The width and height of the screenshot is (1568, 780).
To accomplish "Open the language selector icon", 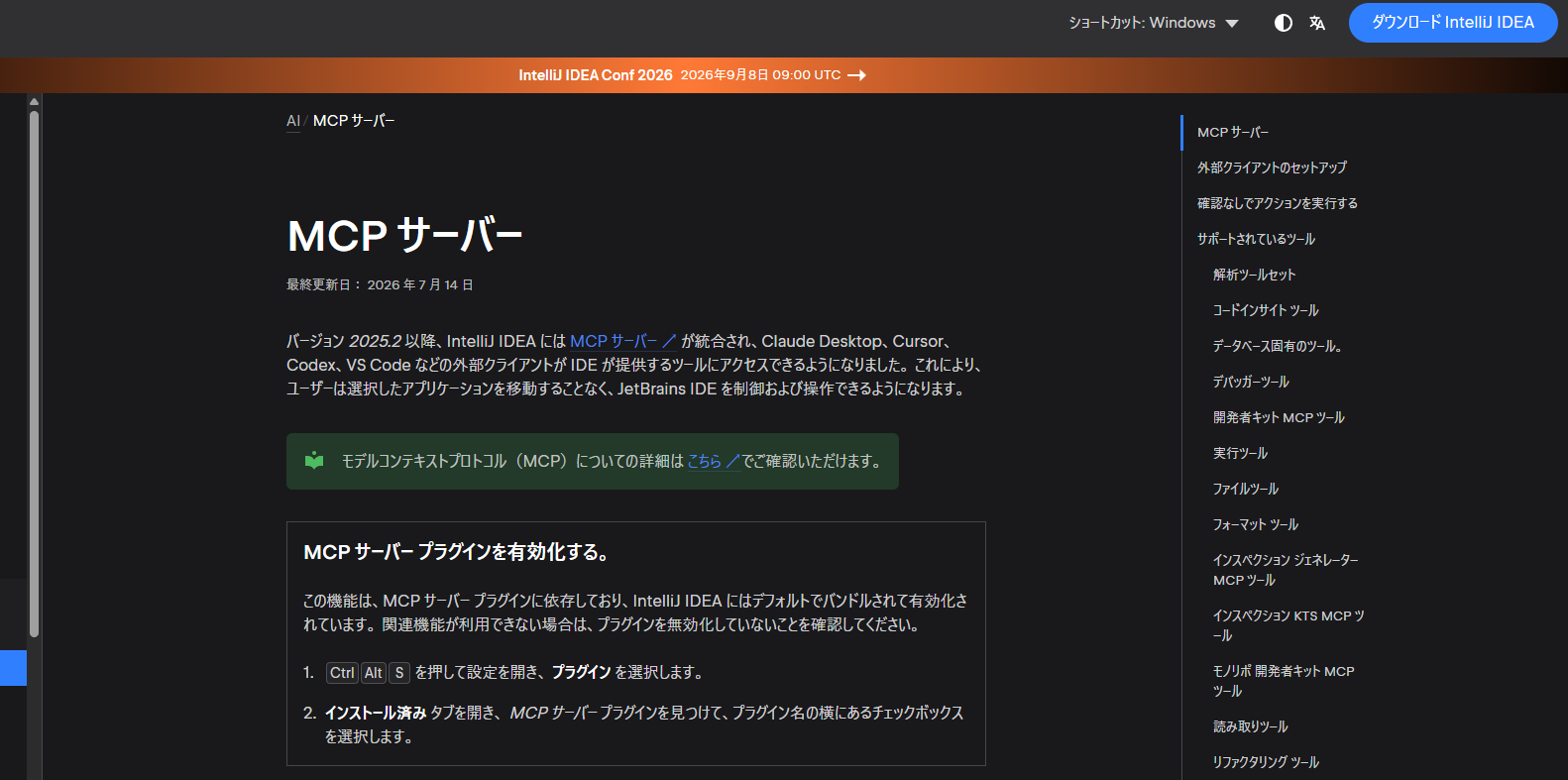I will [1317, 23].
